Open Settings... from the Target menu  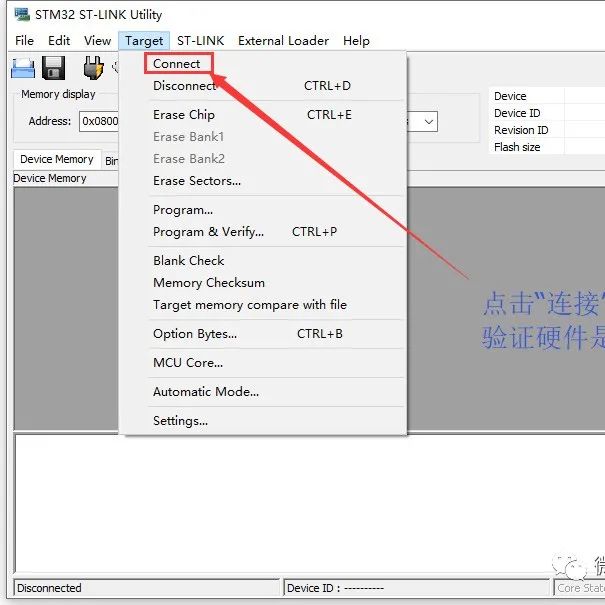(262, 421)
